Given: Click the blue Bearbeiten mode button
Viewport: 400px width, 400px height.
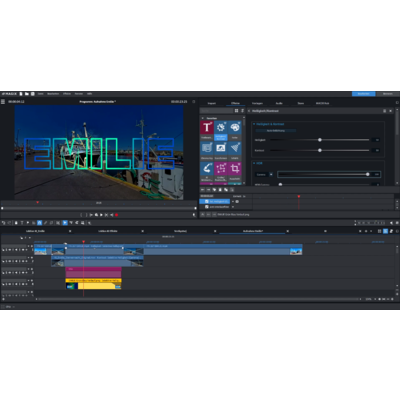Looking at the screenshot, I should 363,94.
